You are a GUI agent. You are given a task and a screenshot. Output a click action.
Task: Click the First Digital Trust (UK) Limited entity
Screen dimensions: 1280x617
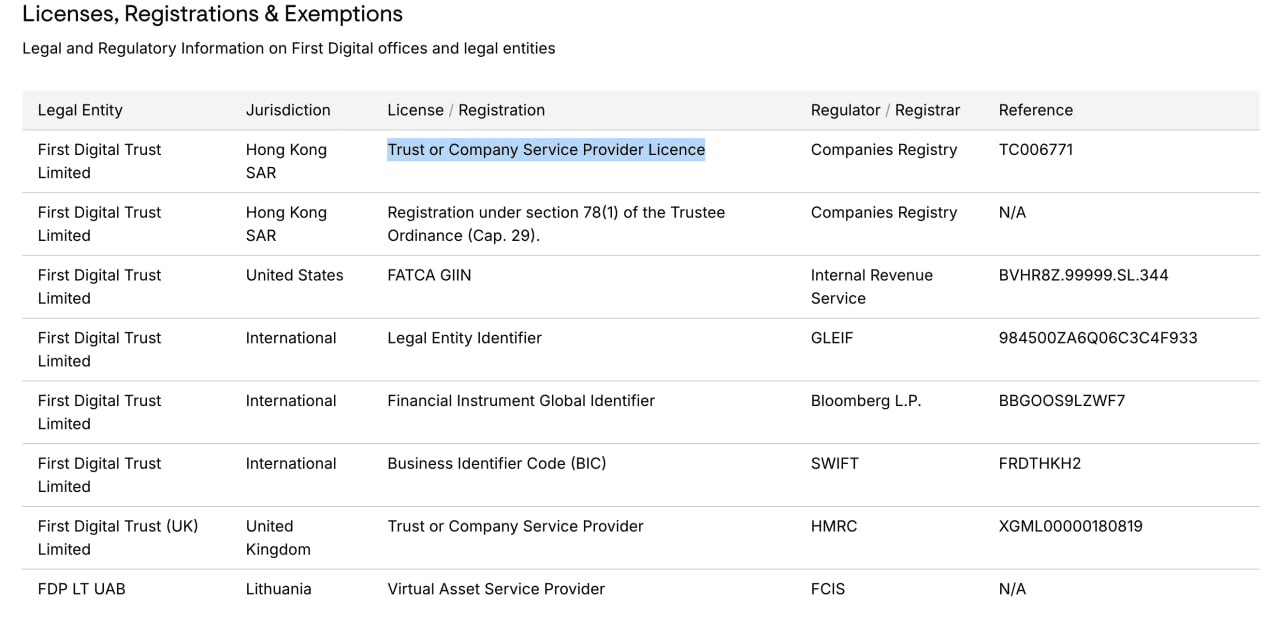pos(118,537)
